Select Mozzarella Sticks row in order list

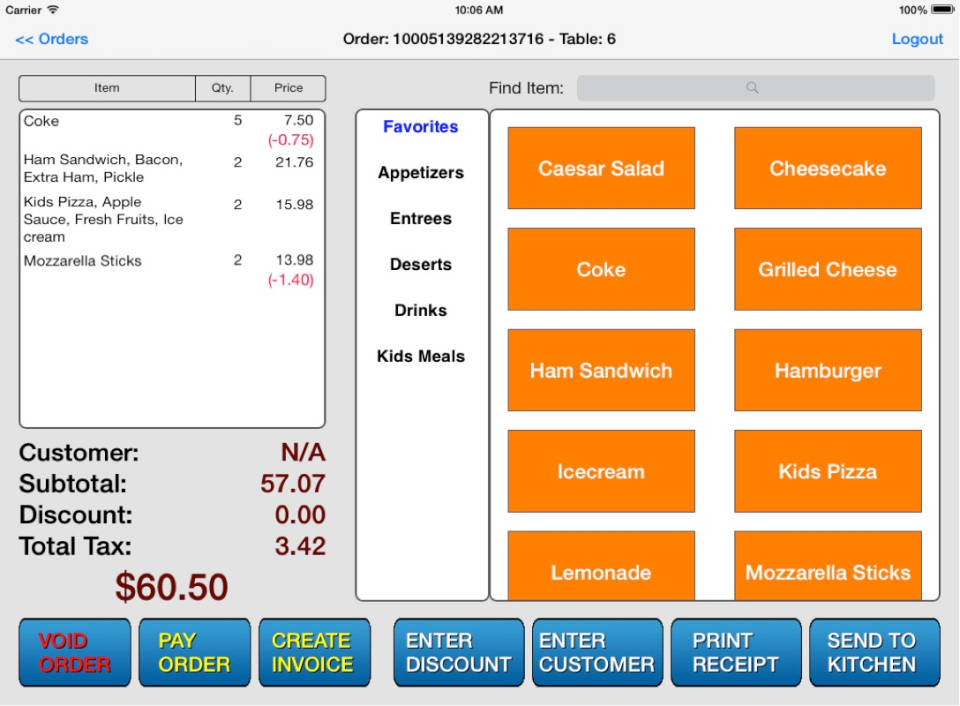[x=172, y=269]
